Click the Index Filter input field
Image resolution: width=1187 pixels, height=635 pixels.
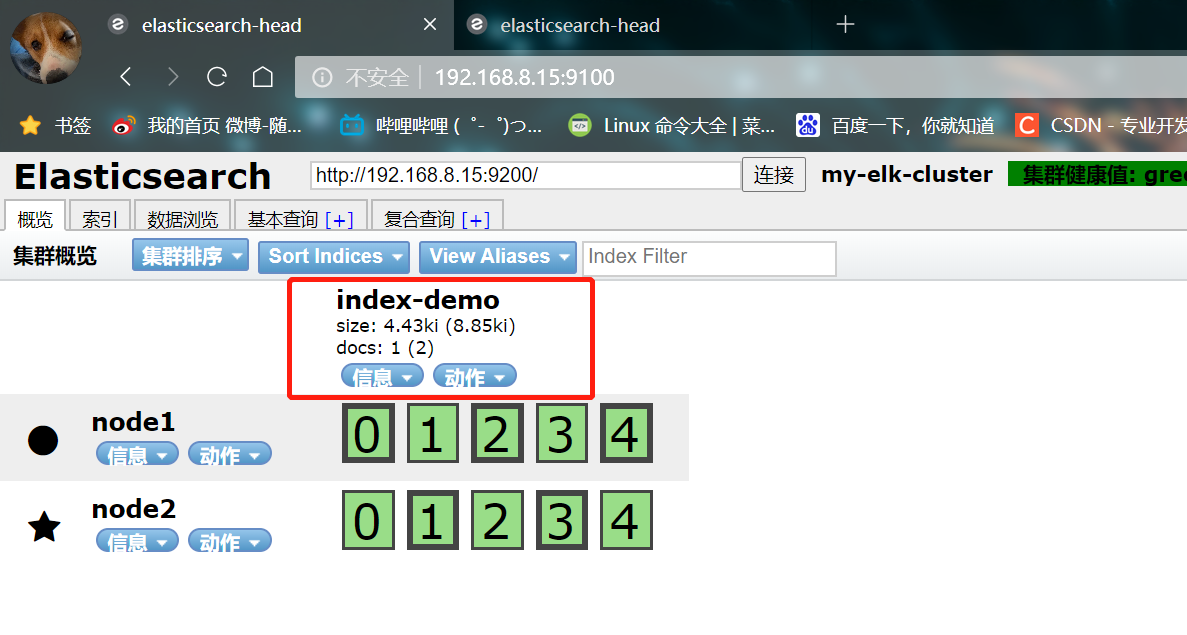pos(709,258)
